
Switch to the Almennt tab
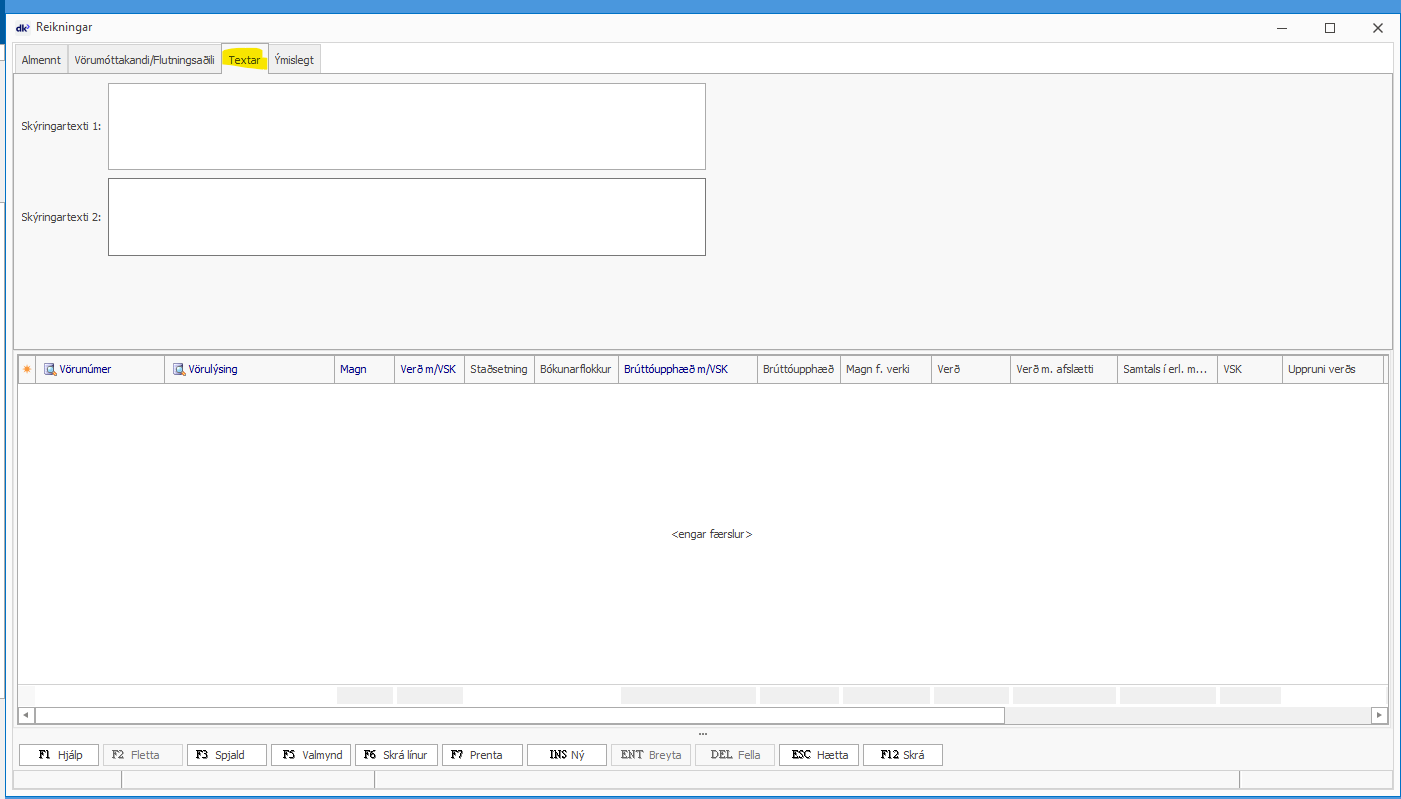[x=41, y=60]
